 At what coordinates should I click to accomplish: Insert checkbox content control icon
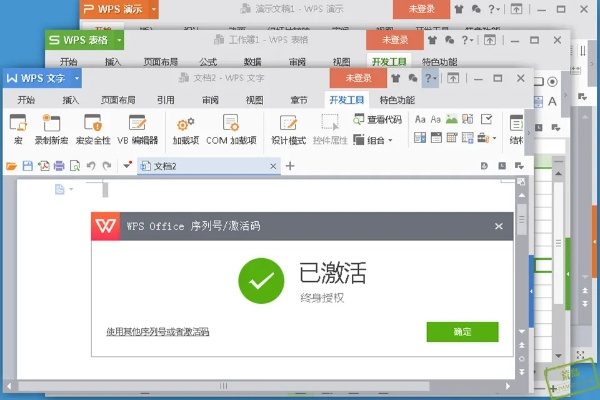click(486, 119)
